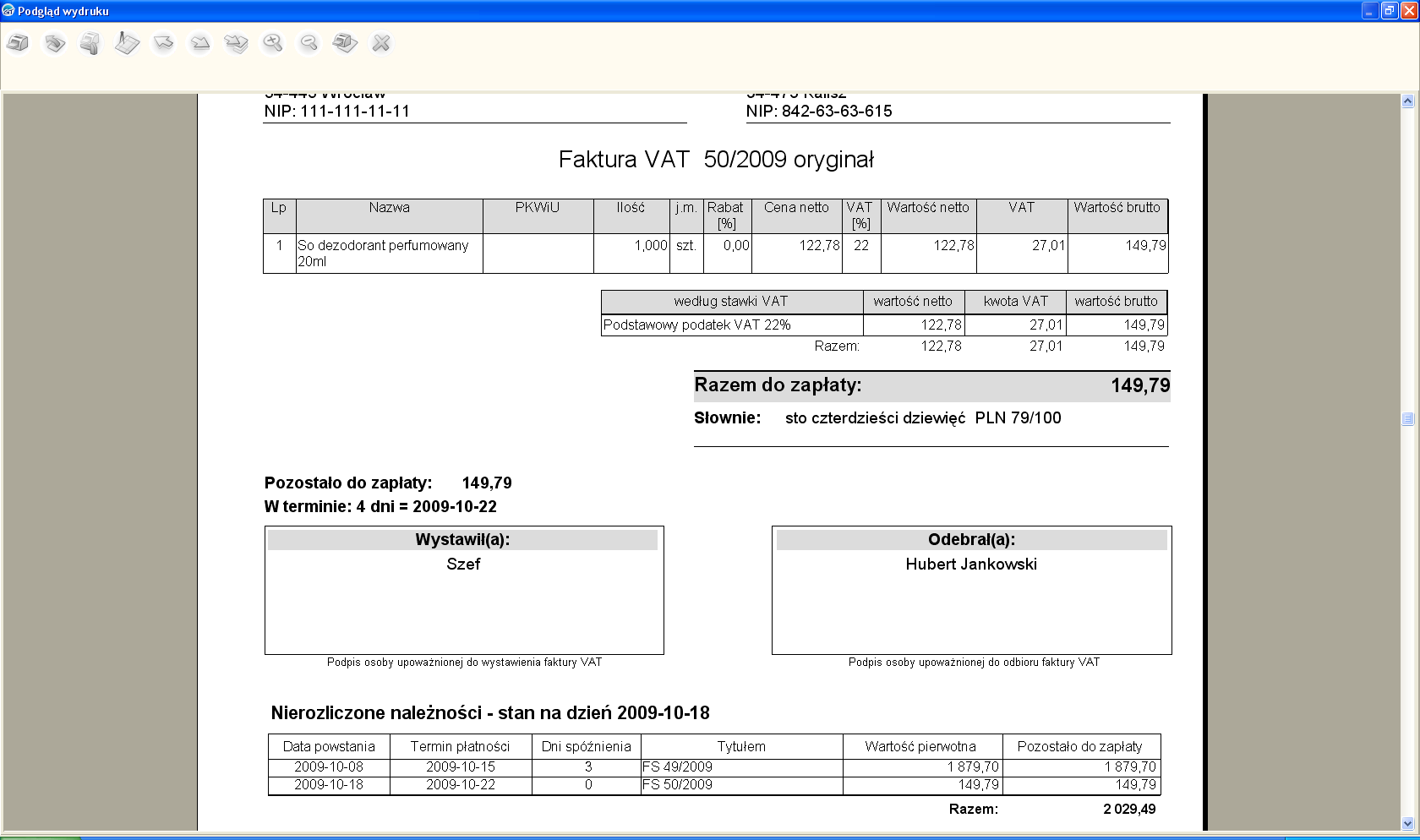Click the up-left arrow previous page icon

(163, 43)
